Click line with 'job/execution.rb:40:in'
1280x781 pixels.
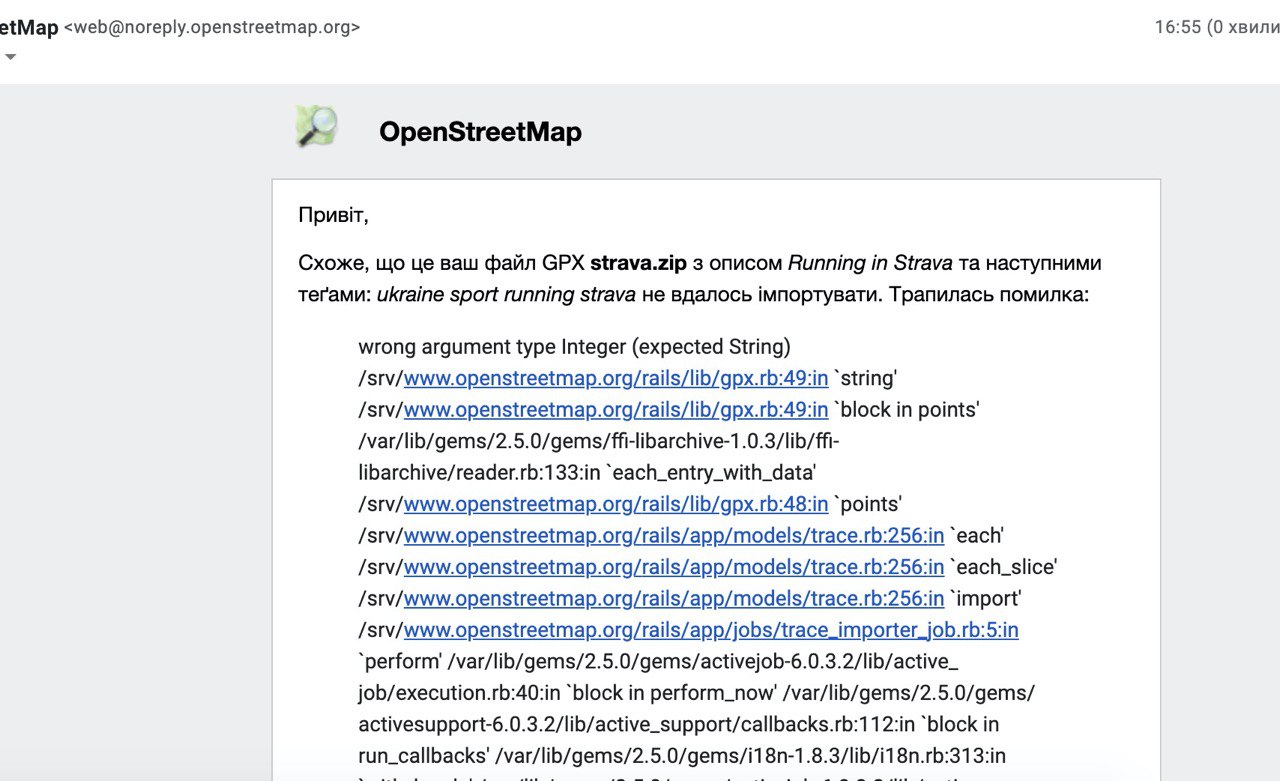696,693
